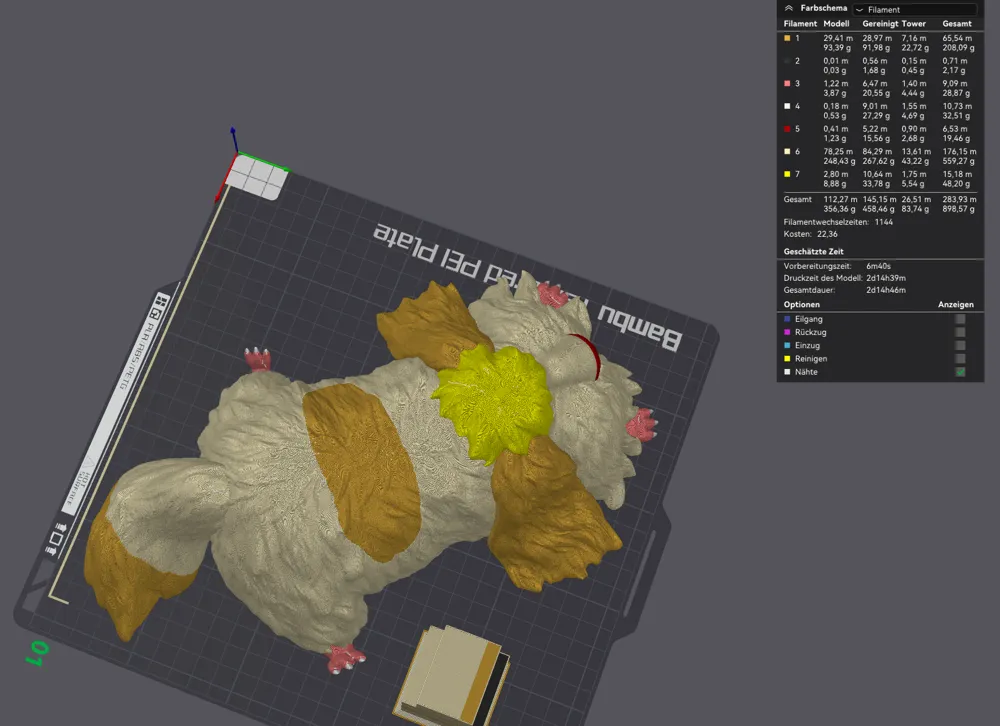Select the 65,54 m total for filament 1
This screenshot has width=1000, height=726.
[x=957, y=38]
